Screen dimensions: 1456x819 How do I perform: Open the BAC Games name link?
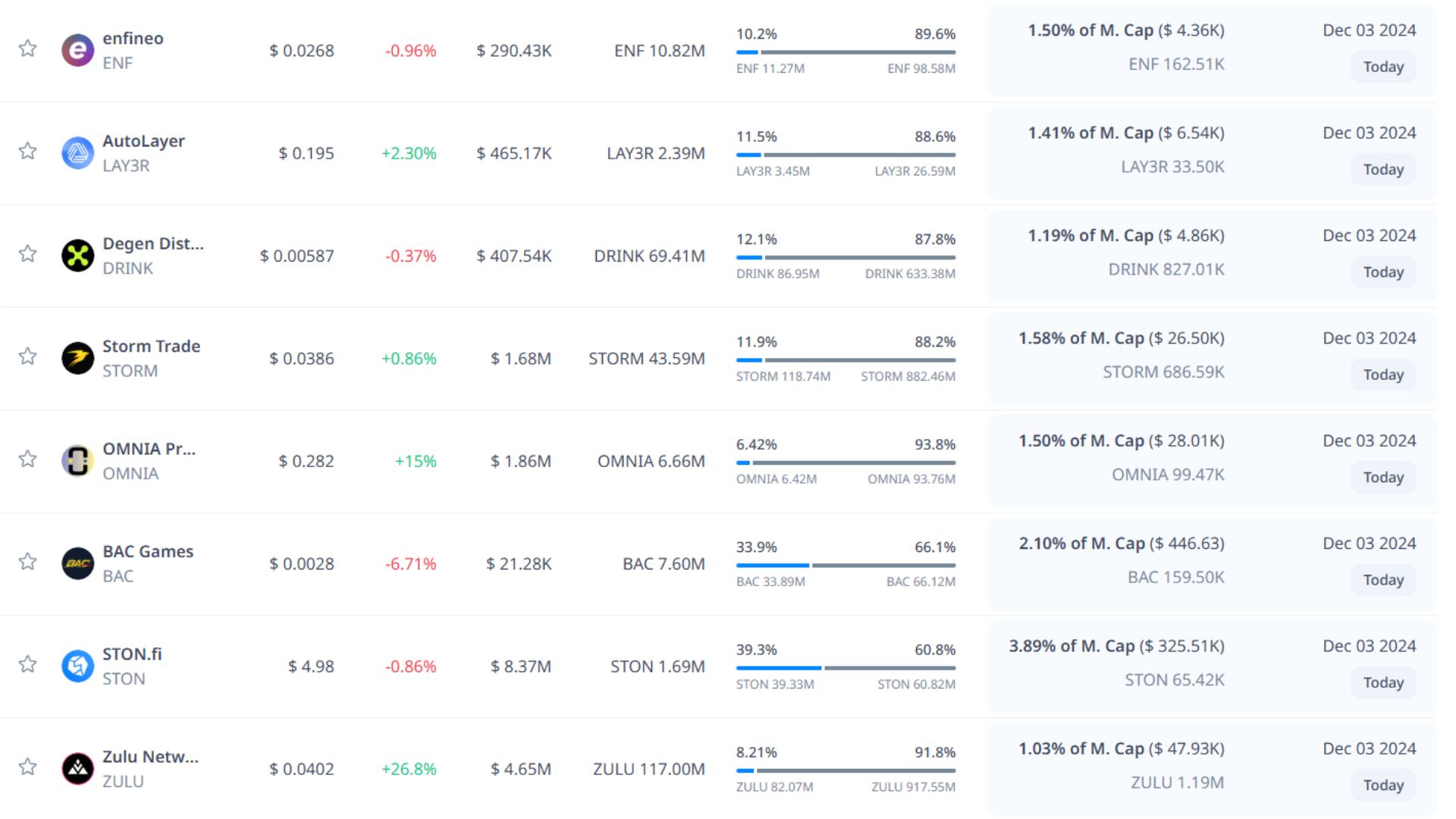[x=148, y=551]
